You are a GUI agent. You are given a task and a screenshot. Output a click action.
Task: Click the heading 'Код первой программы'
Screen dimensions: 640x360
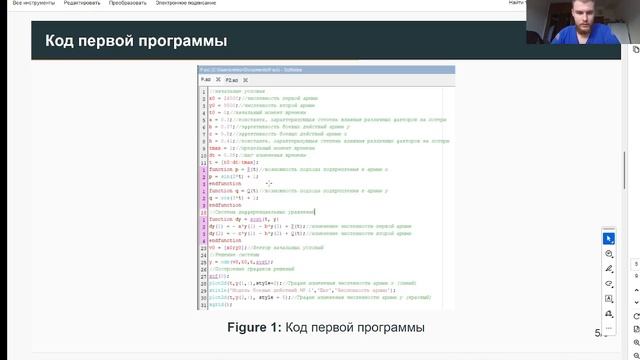click(x=136, y=41)
